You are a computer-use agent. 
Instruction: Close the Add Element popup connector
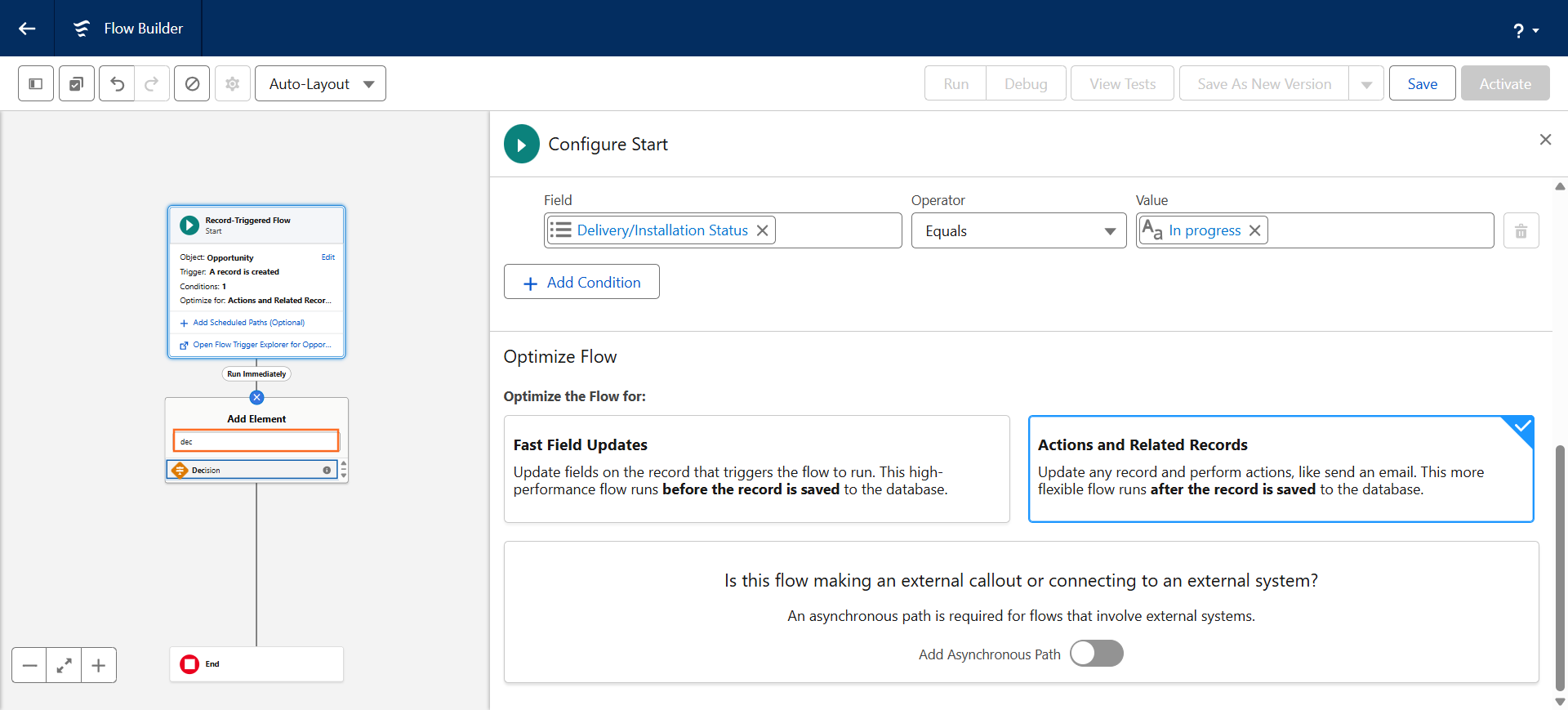[256, 397]
